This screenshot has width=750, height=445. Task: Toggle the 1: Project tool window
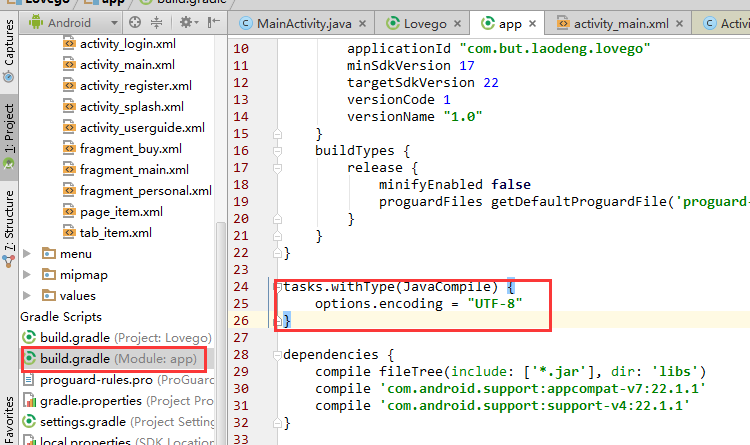point(9,136)
